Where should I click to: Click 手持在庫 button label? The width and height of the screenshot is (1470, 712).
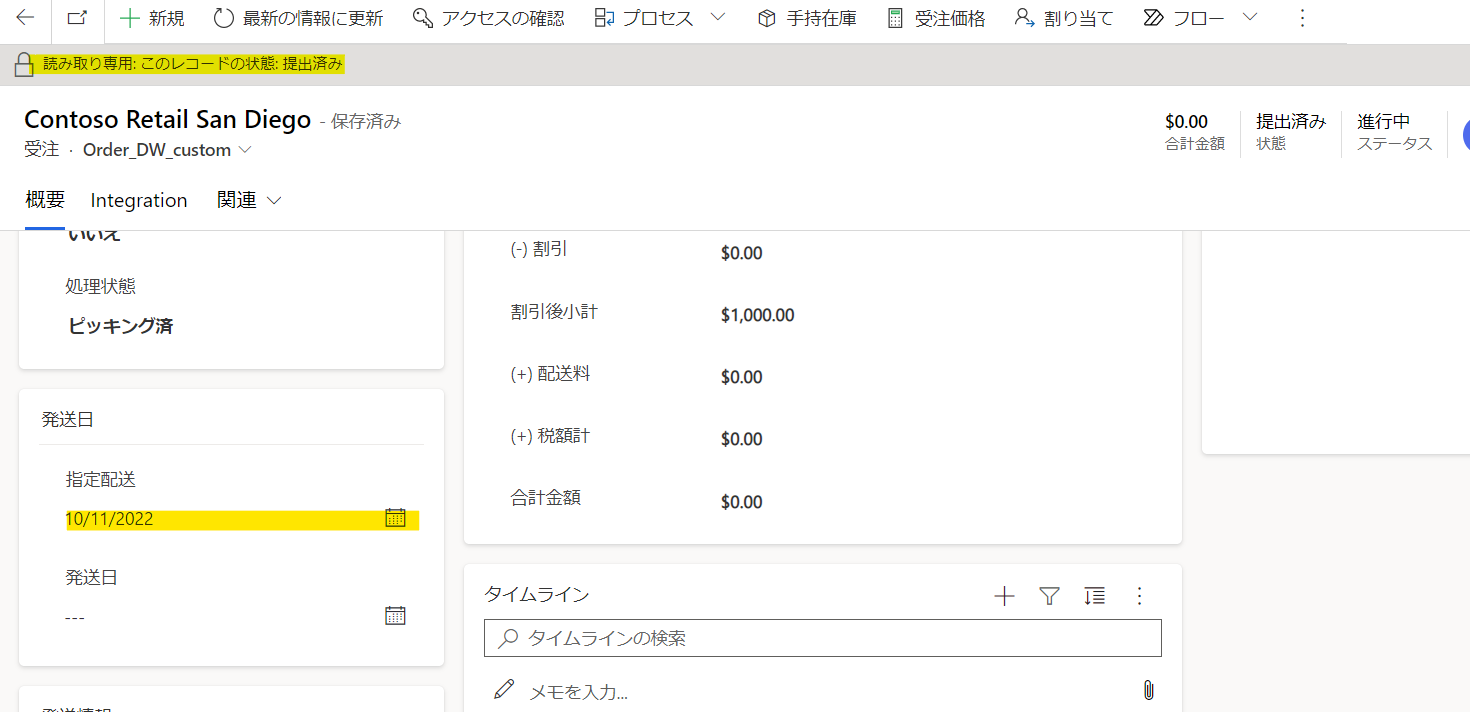[821, 18]
